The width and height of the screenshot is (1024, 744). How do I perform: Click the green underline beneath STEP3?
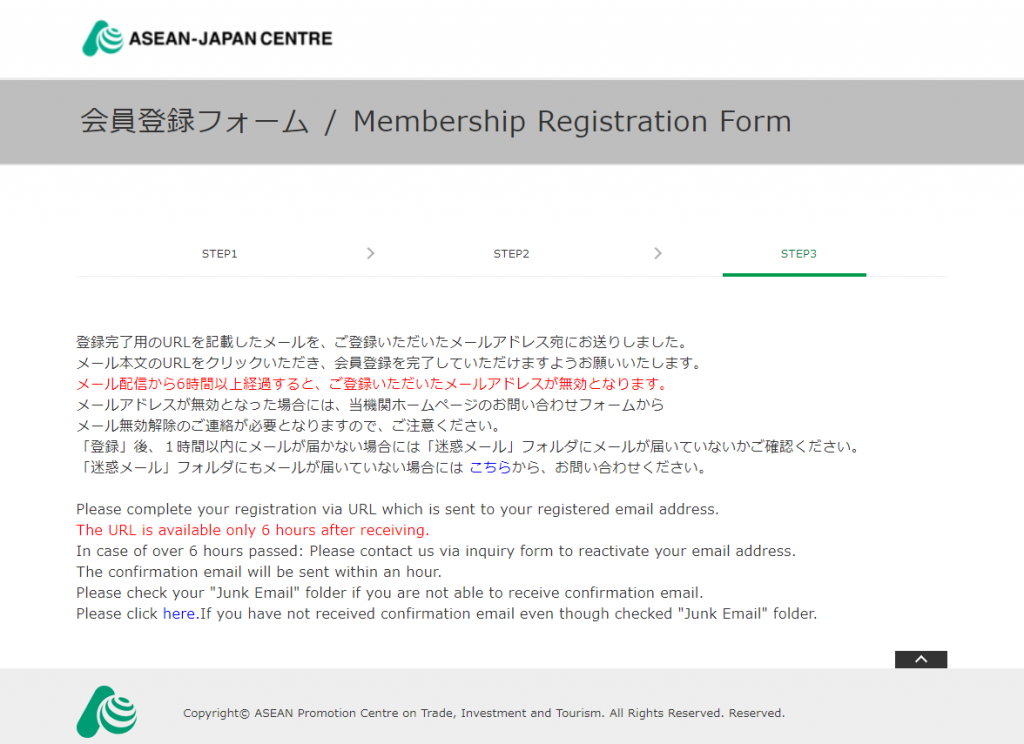(x=794, y=274)
